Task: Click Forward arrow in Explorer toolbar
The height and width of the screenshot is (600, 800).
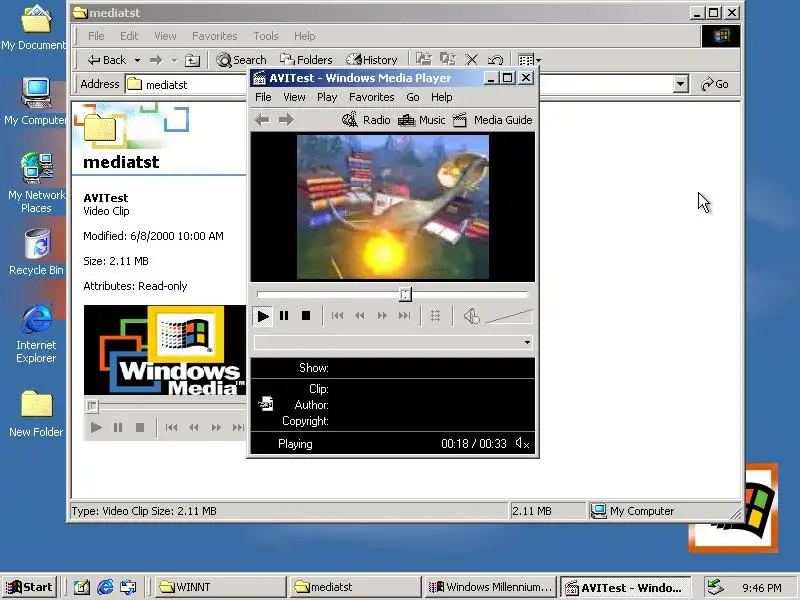Action: (156, 60)
